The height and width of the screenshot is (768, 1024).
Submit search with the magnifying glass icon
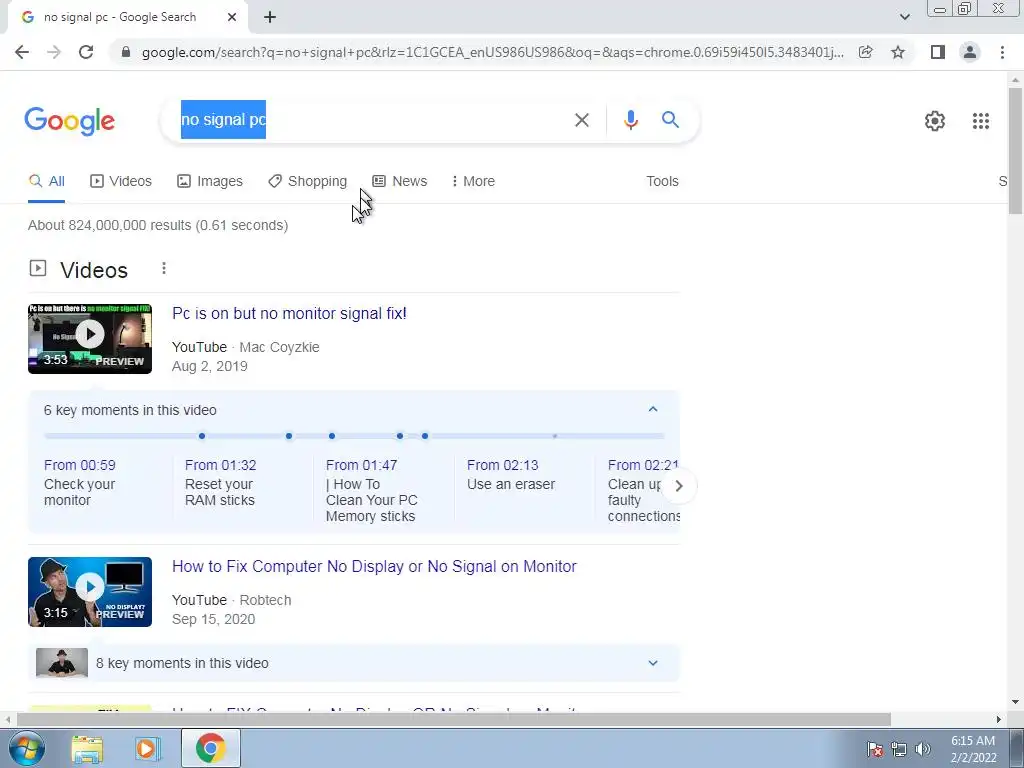pyautogui.click(x=671, y=120)
